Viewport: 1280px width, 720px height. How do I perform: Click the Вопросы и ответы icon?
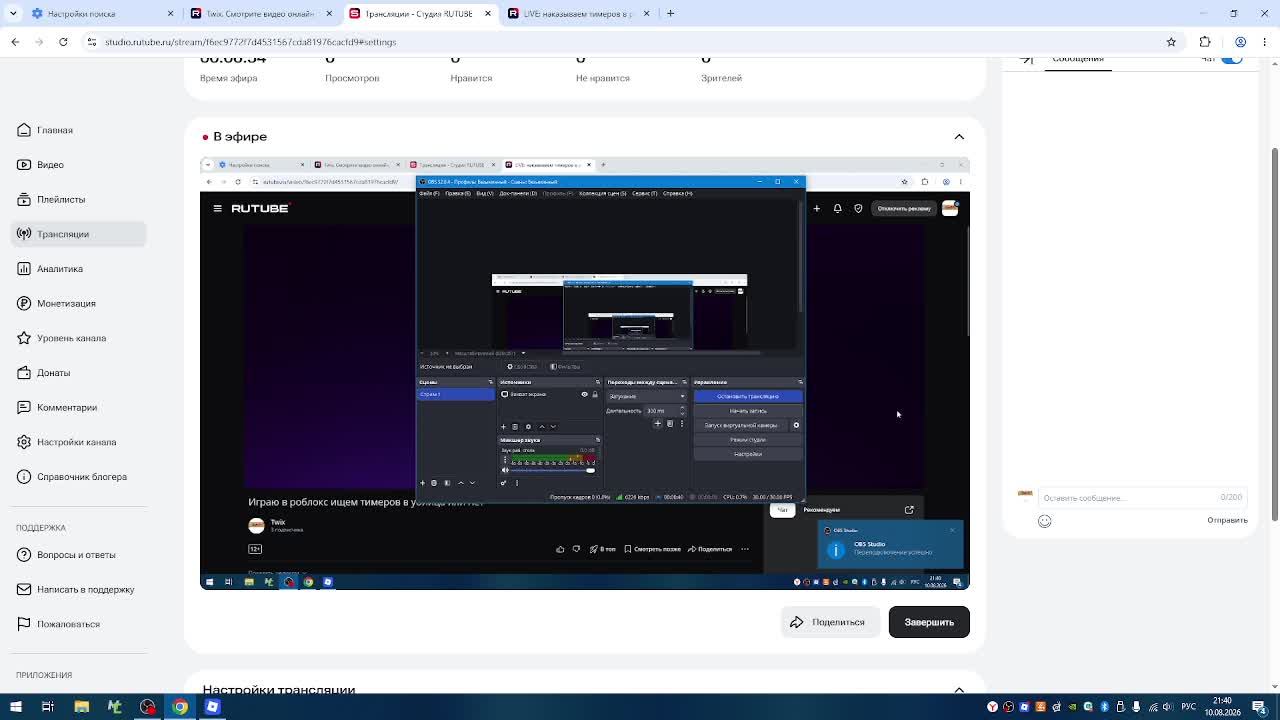tap(24, 555)
